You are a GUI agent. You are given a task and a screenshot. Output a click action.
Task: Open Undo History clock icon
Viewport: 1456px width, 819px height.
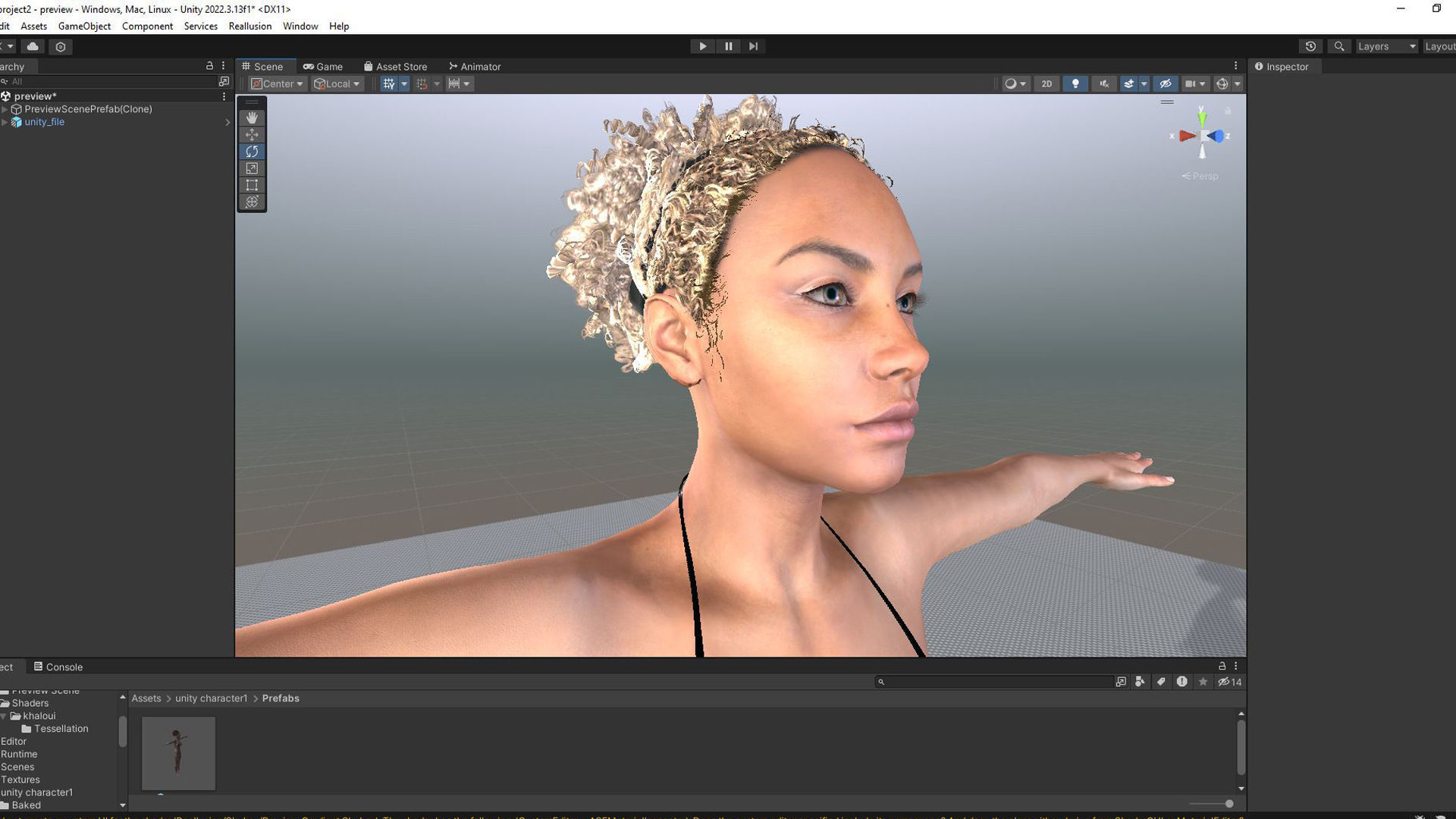(x=1310, y=46)
